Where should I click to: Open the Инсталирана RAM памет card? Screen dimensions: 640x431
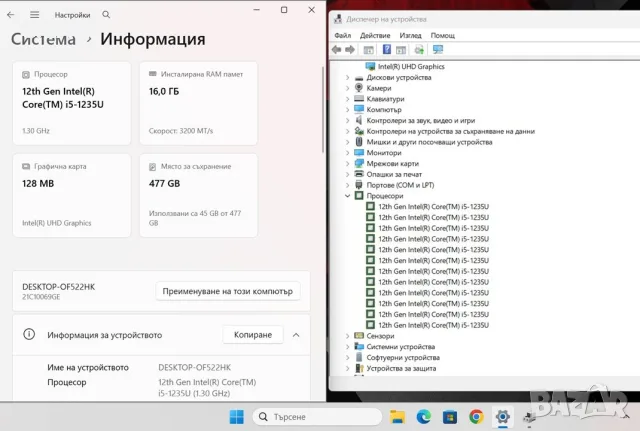[198, 103]
